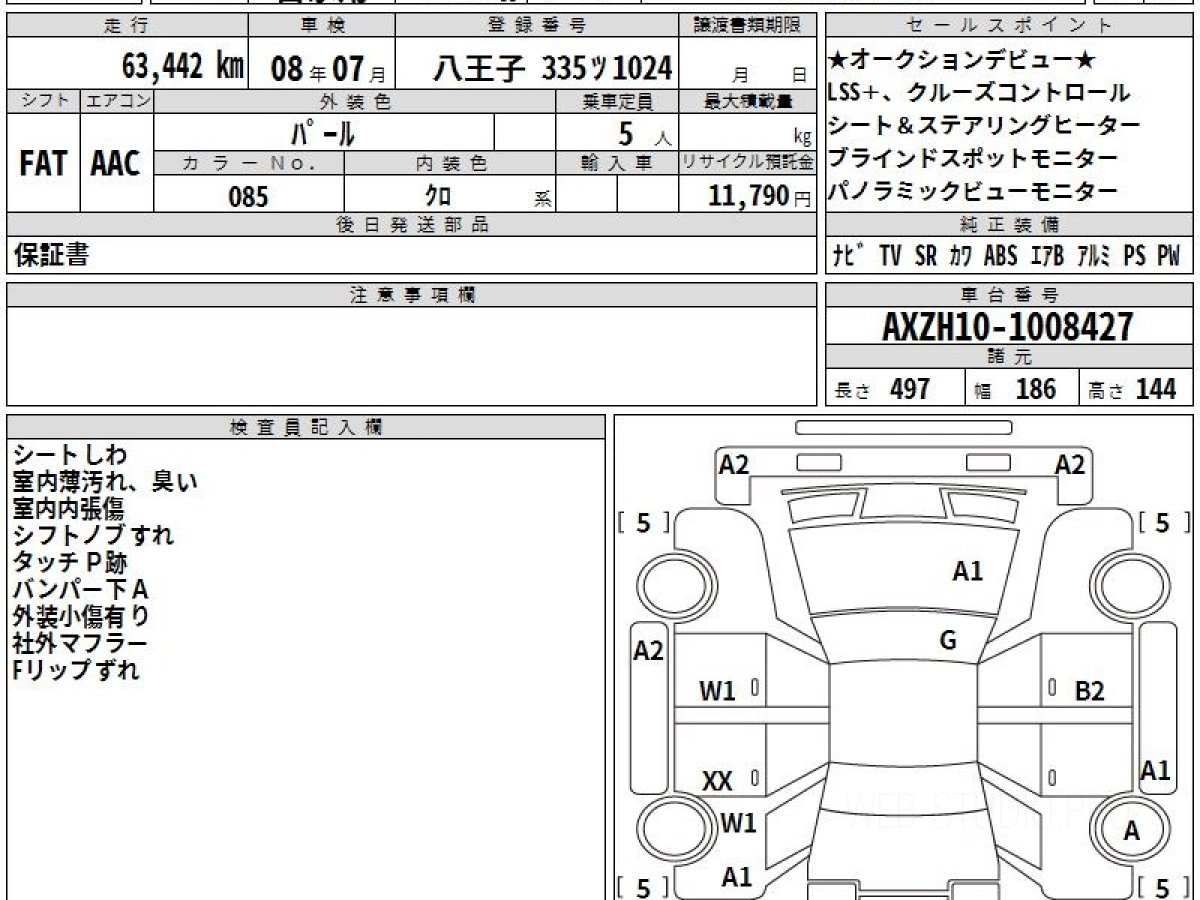Click ブラインドスポットモニター line
This screenshot has height=900, width=1200.
click(x=973, y=158)
